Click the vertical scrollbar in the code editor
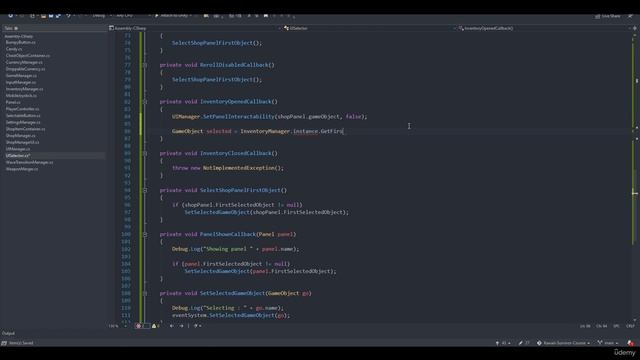Image resolution: width=640 pixels, height=360 pixels. point(636,178)
